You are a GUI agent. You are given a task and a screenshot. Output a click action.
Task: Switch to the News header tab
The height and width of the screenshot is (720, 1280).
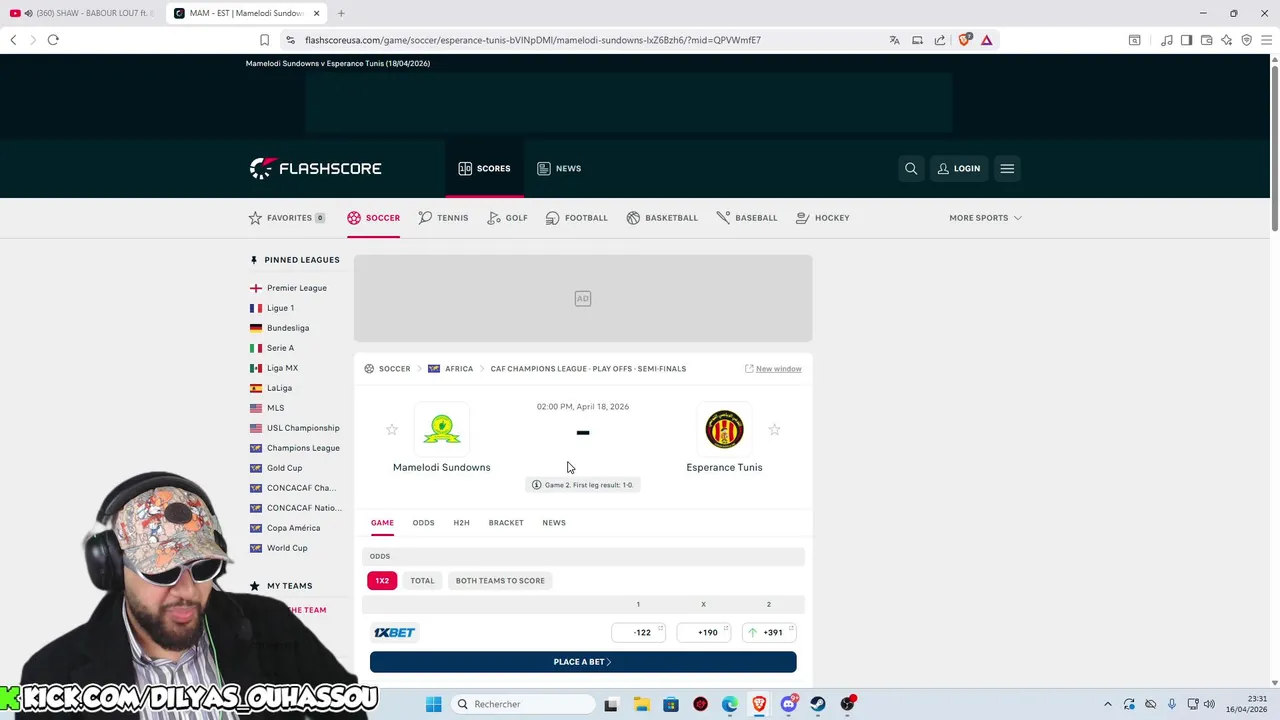pos(559,168)
